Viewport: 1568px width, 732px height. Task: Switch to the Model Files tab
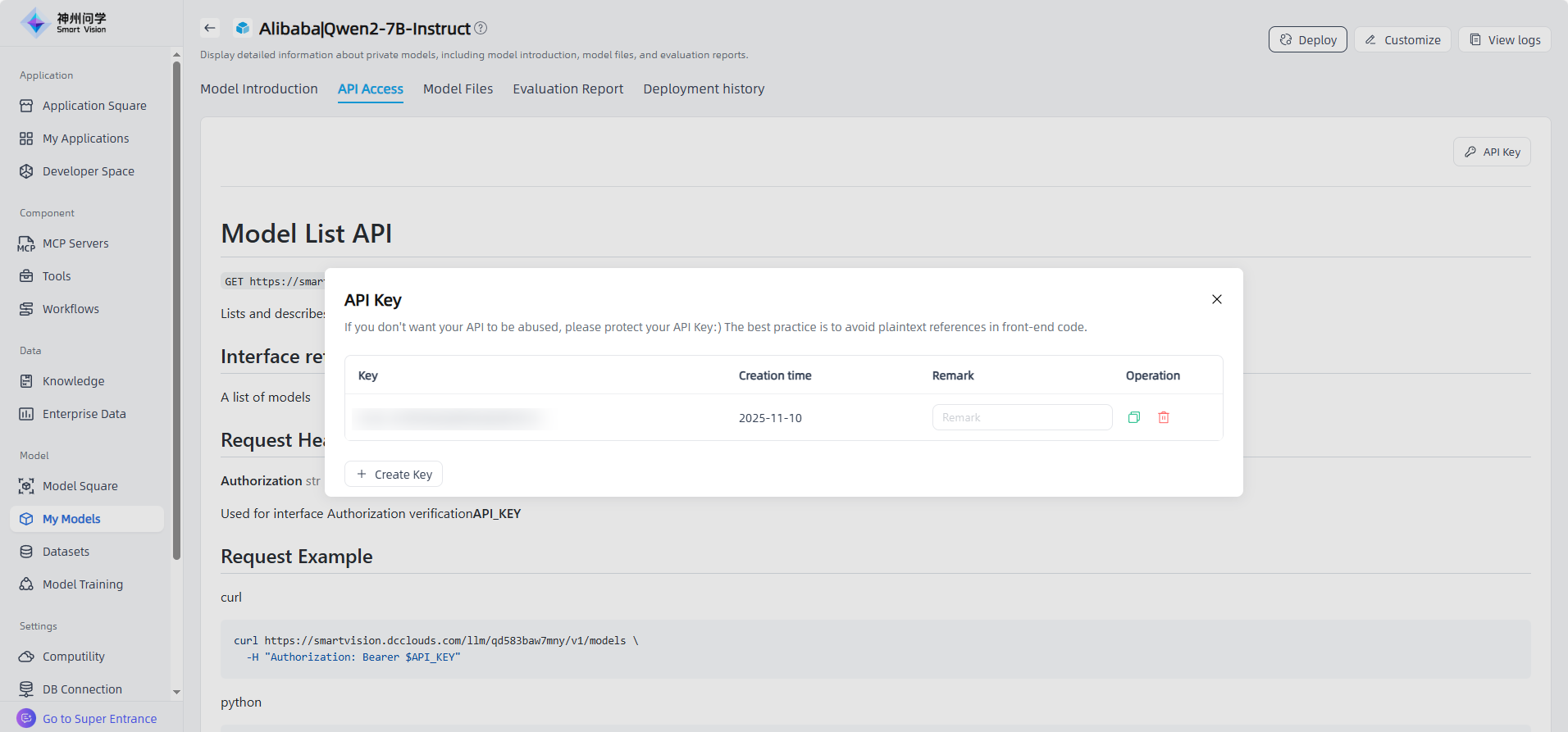coord(458,89)
